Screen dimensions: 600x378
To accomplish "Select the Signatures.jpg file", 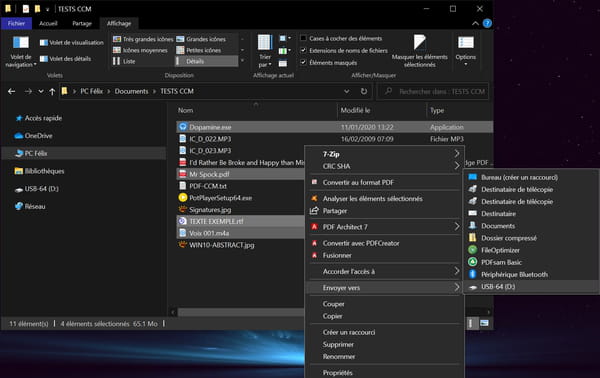I will point(210,210).
